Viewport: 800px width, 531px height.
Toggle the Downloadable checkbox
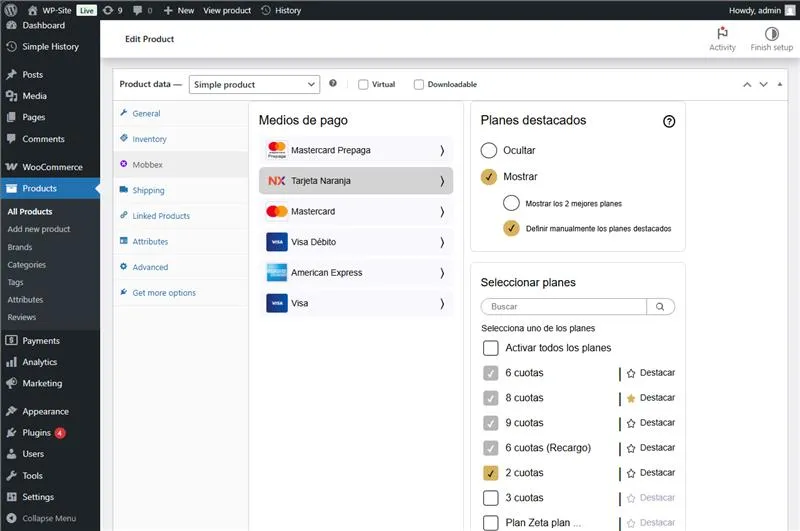[418, 85]
